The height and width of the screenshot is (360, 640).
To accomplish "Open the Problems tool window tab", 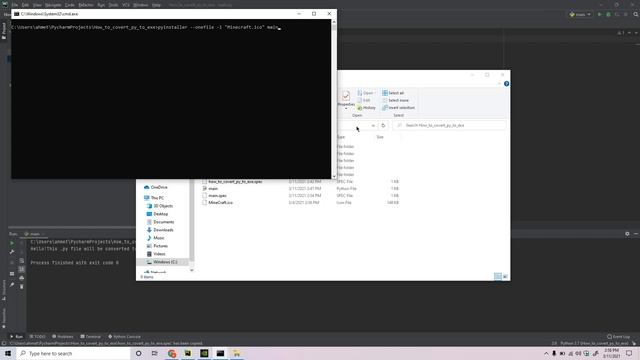I will 62,337.
